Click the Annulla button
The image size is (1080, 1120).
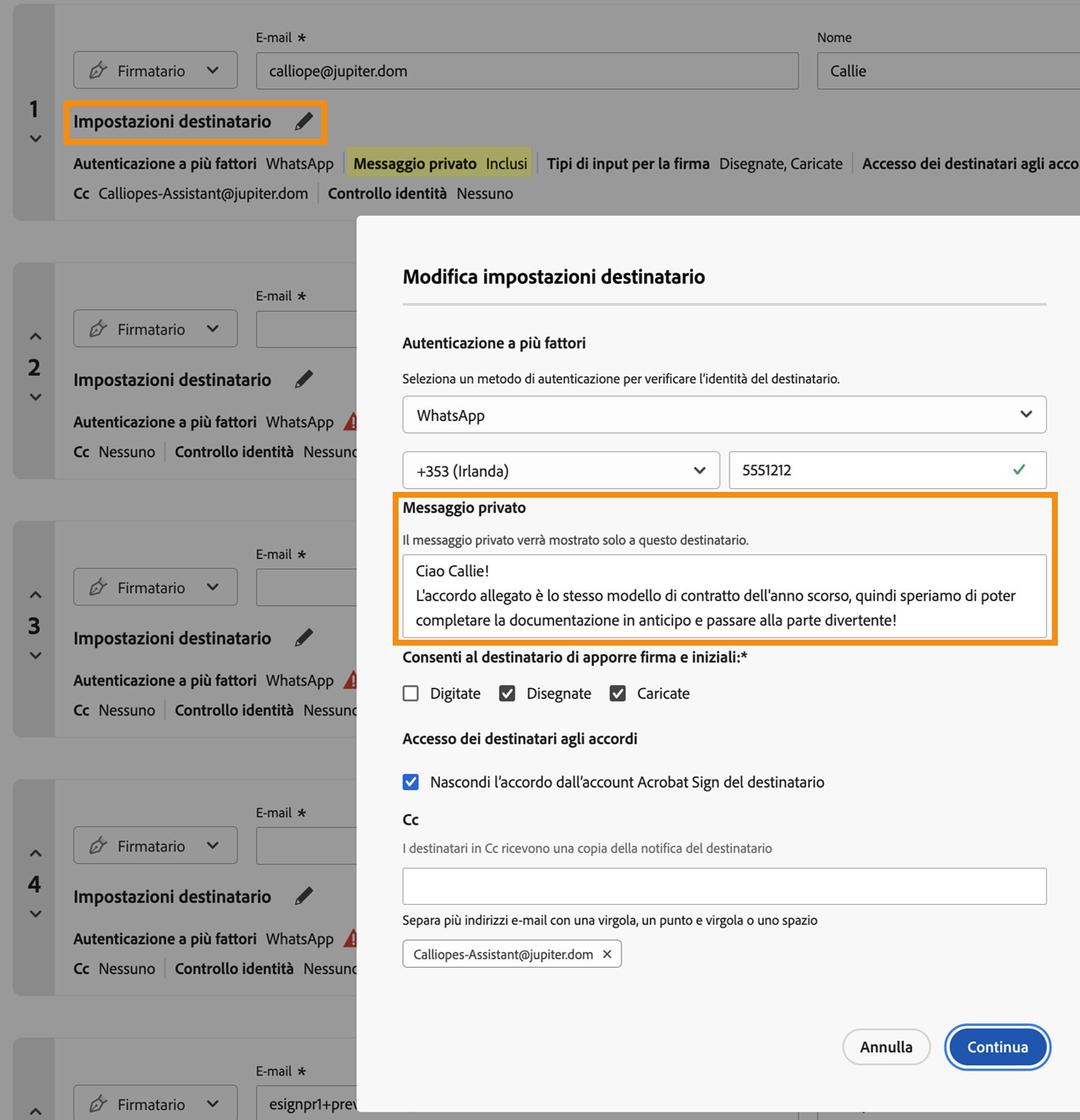886,1047
